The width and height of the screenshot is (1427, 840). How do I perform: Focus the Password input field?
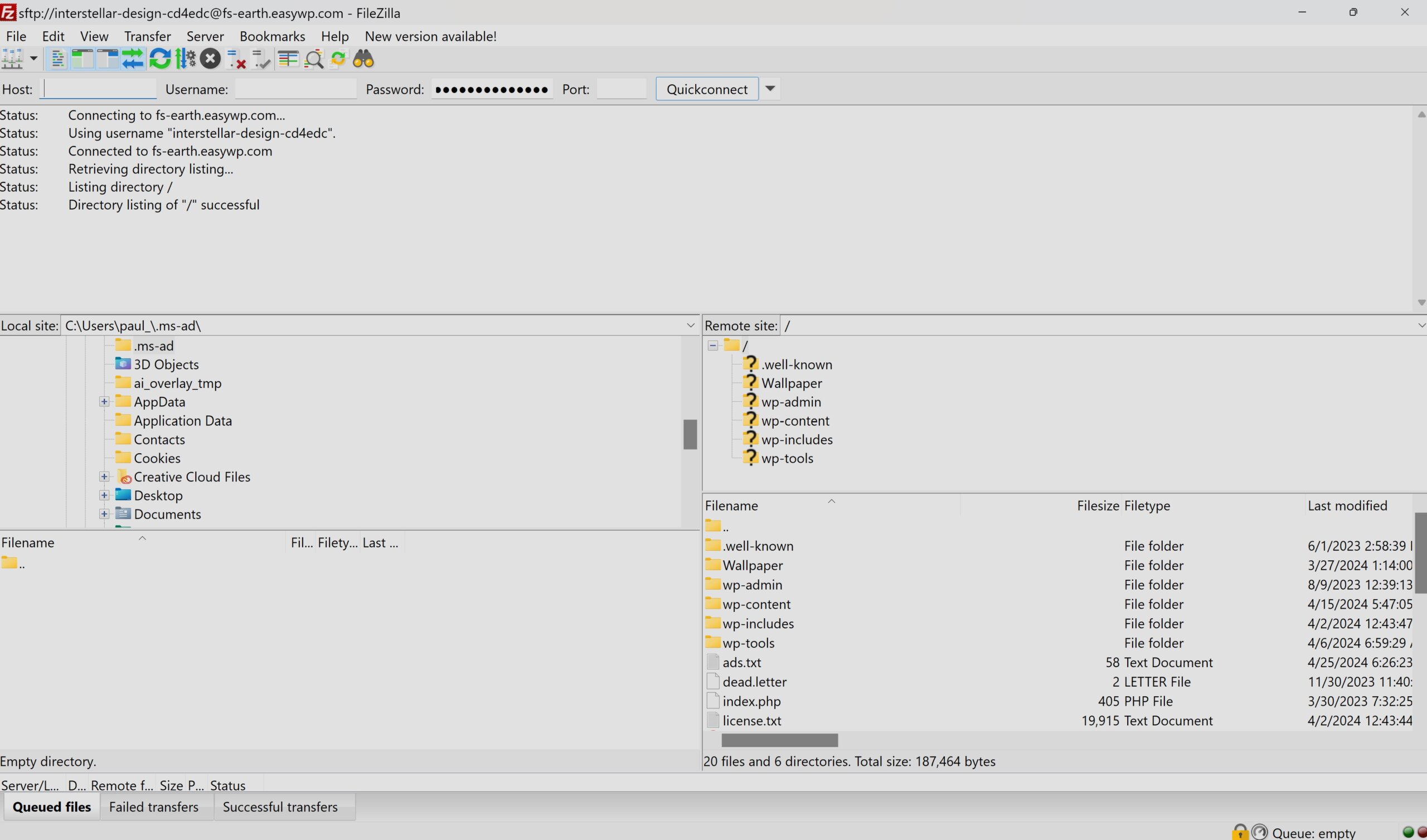492,89
